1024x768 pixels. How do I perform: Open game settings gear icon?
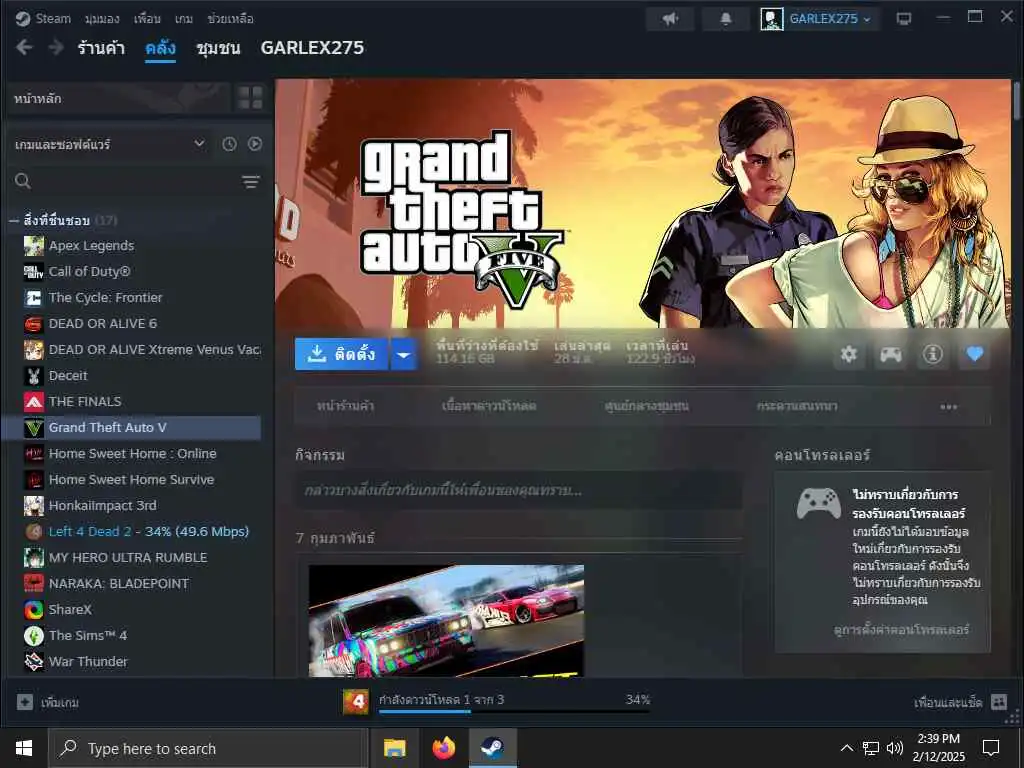click(848, 354)
